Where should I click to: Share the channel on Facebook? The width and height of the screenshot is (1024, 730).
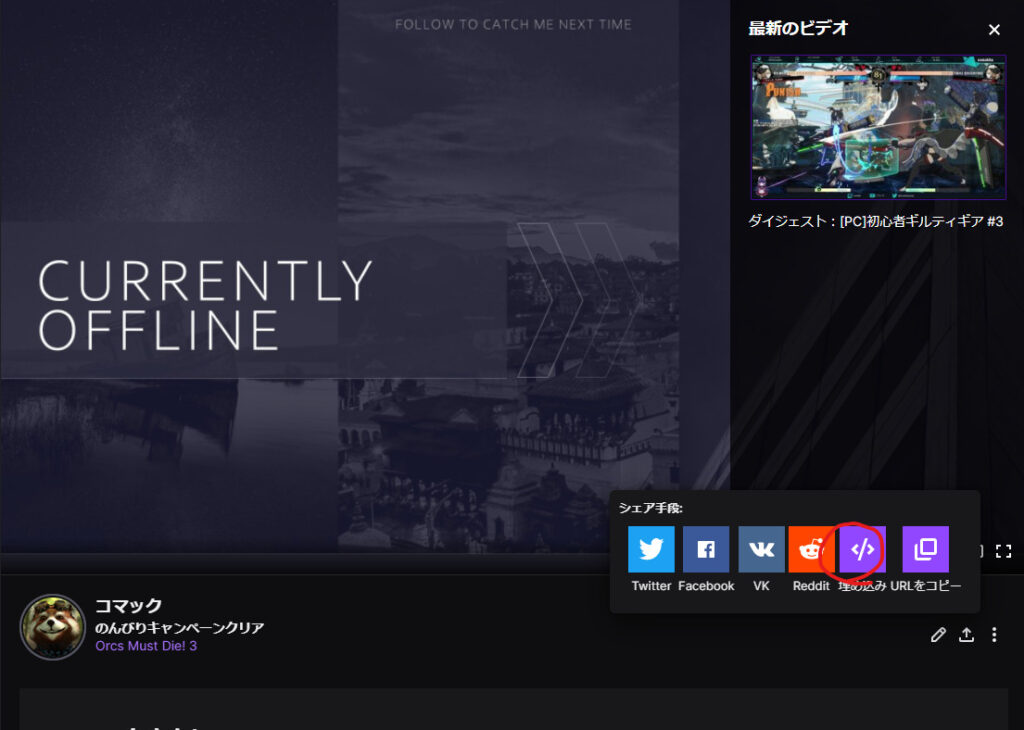tap(706, 549)
